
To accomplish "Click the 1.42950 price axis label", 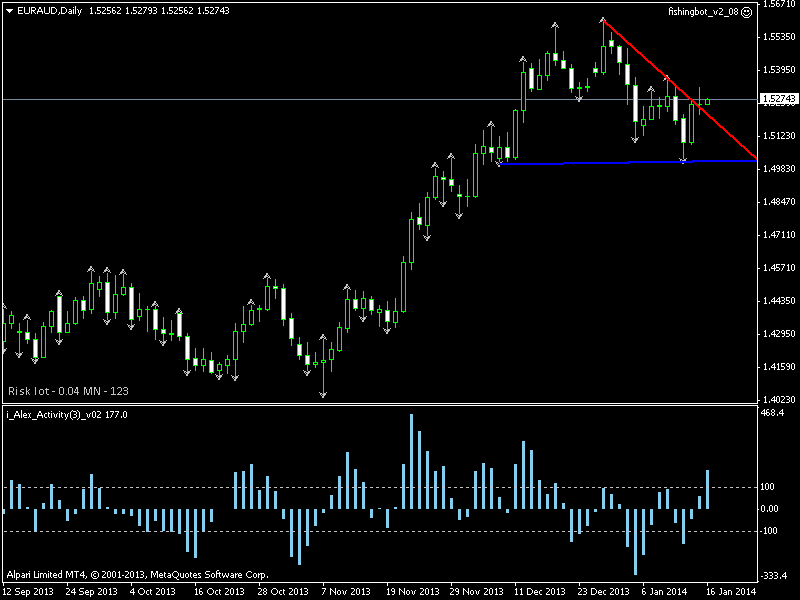I will [779, 334].
